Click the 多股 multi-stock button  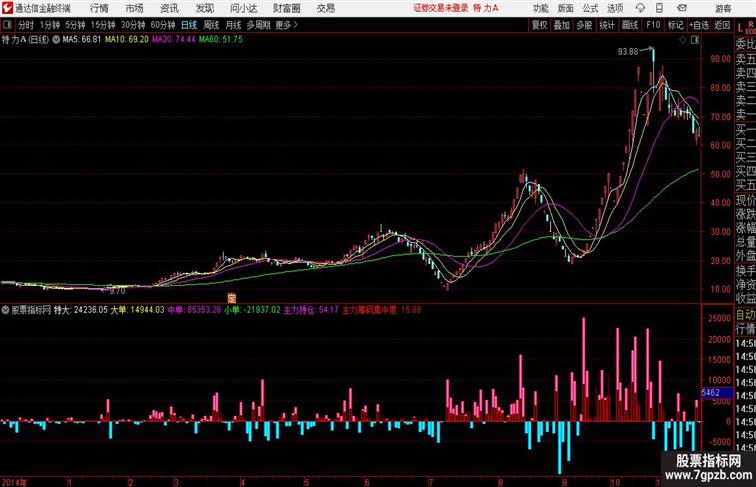[584, 25]
